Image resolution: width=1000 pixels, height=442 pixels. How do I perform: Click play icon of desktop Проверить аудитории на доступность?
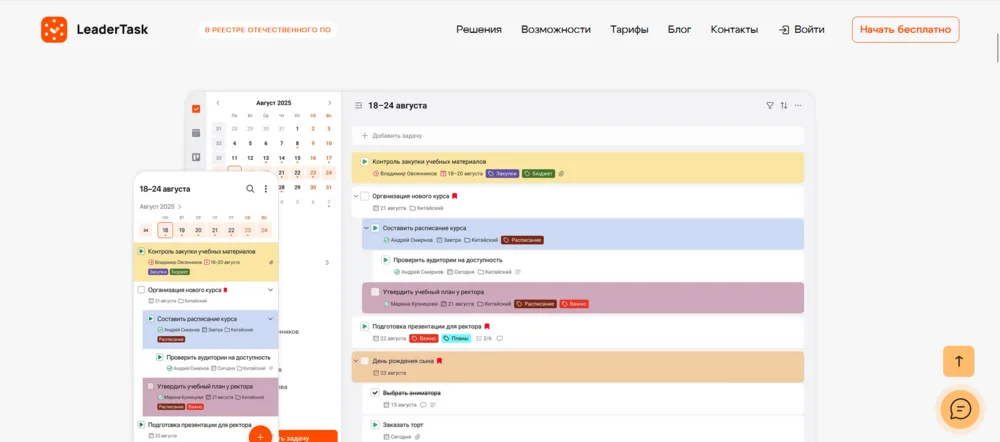[386, 260]
